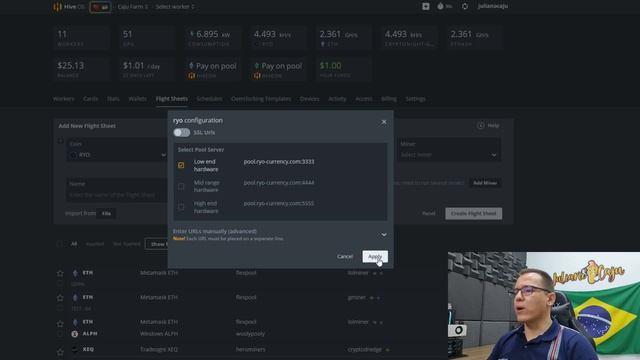Click the XEQ coin icon
The width and height of the screenshot is (640, 360).
click(x=75, y=349)
